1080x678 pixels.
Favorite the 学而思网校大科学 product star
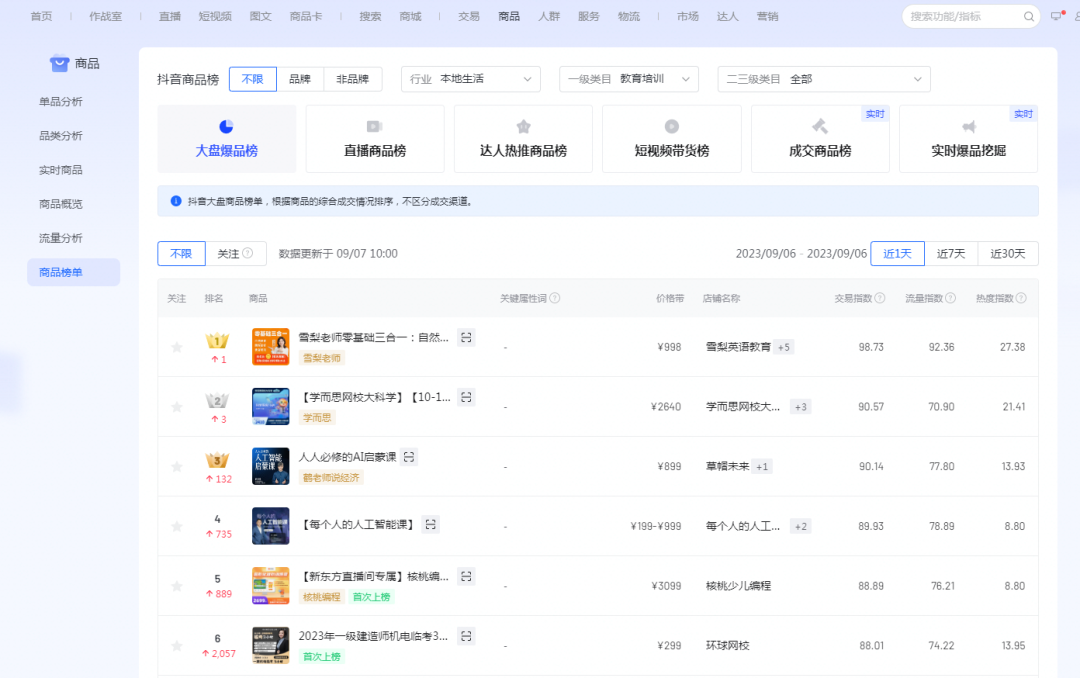click(x=177, y=407)
